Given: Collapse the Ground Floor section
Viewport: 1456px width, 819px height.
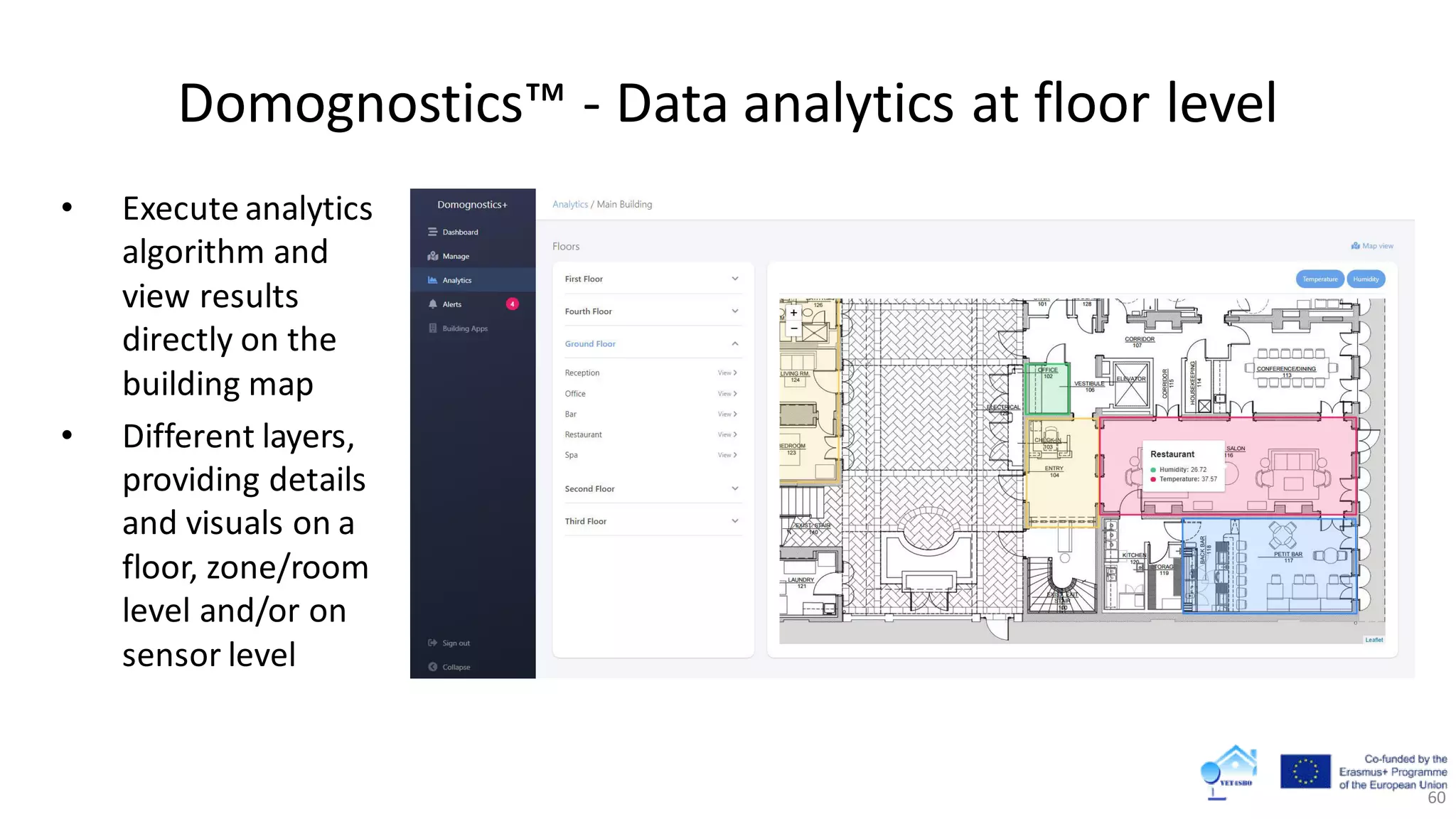Looking at the screenshot, I should click(653, 343).
